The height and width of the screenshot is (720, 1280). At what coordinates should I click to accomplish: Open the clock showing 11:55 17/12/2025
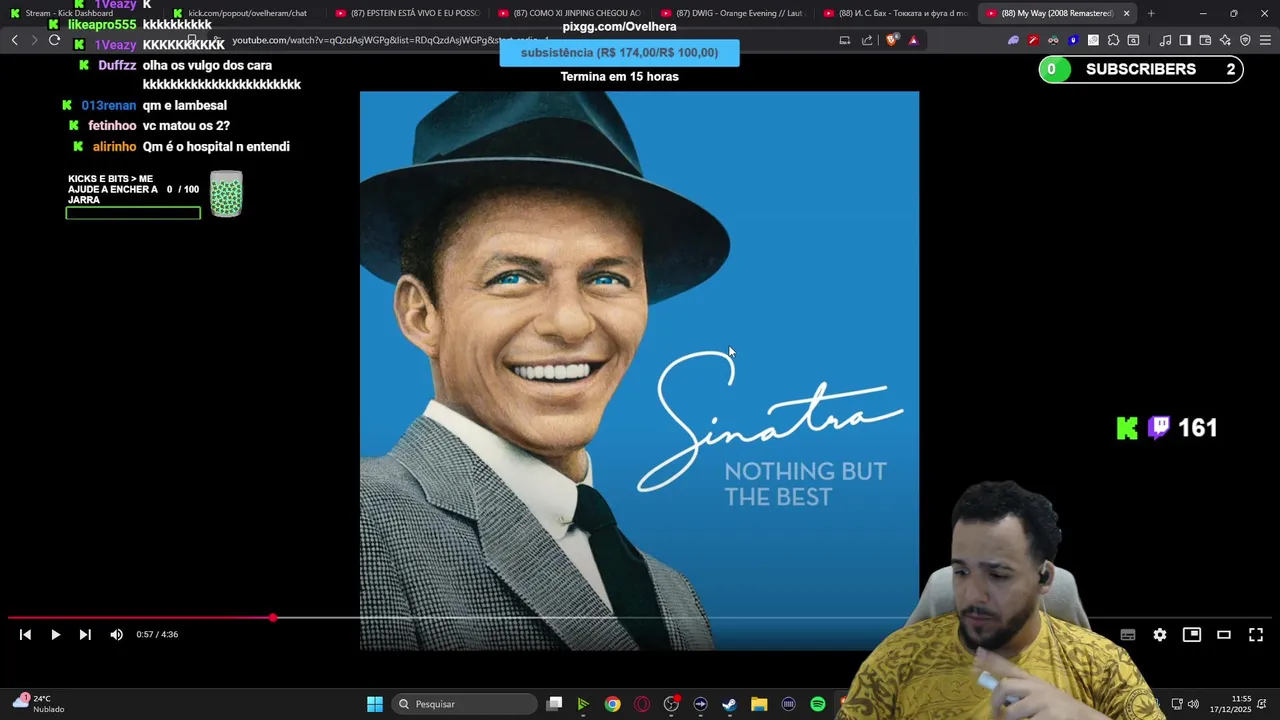pyautogui.click(x=1231, y=704)
